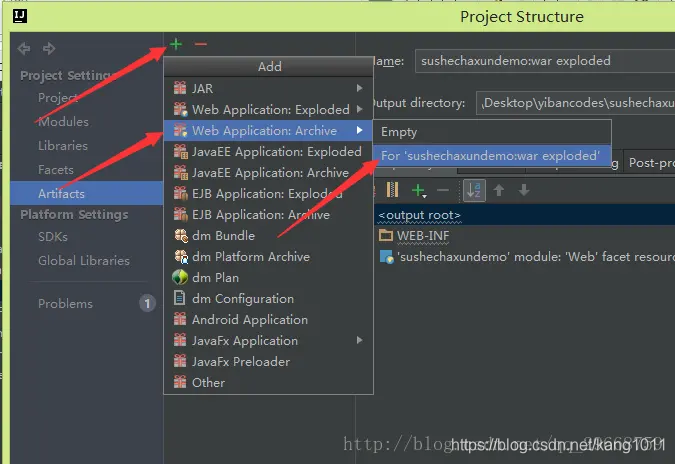Click the create archive icon in layout toolbar
This screenshot has width=675, height=464.
point(392,190)
